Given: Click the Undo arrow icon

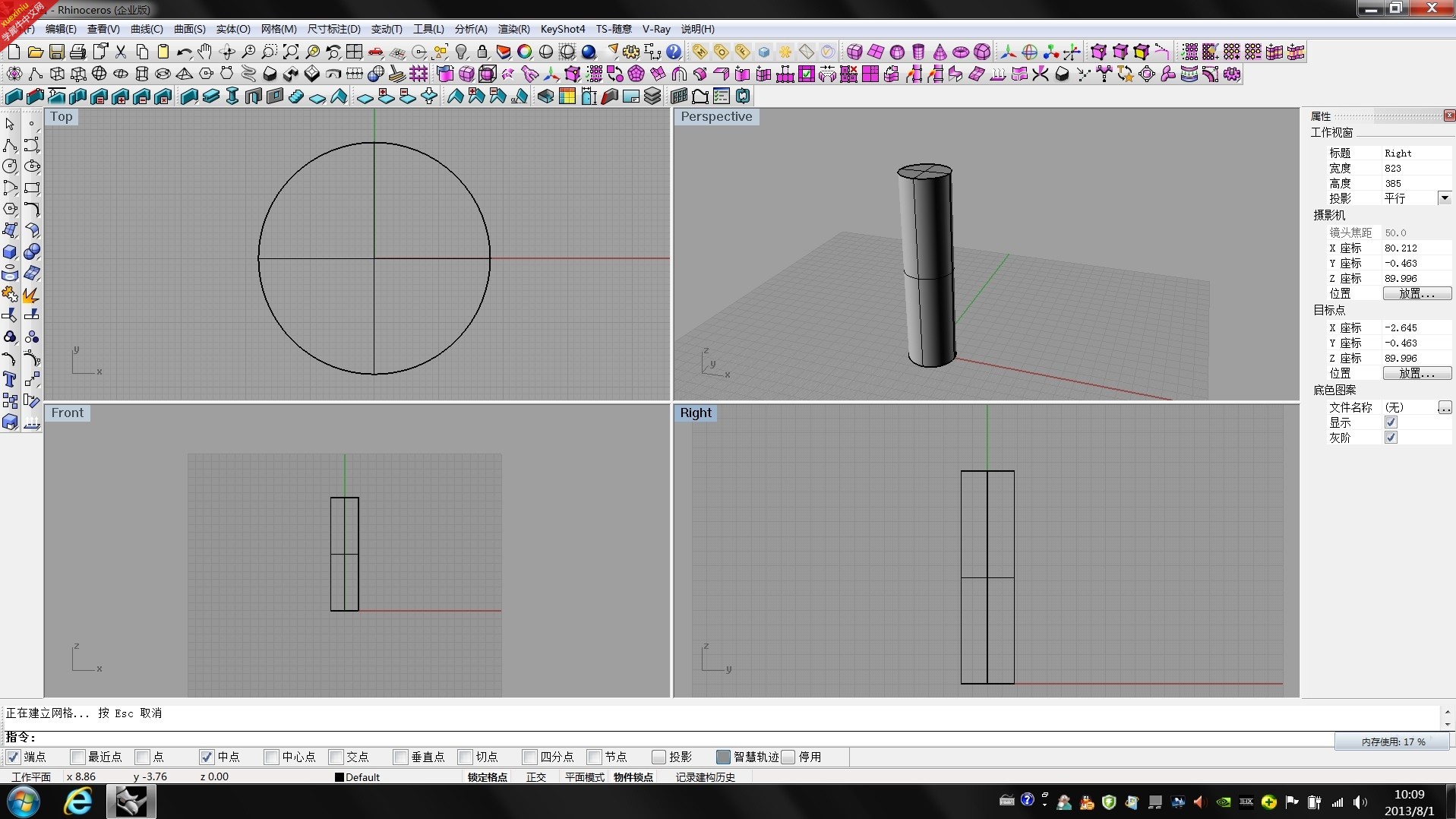Looking at the screenshot, I should coord(184,52).
